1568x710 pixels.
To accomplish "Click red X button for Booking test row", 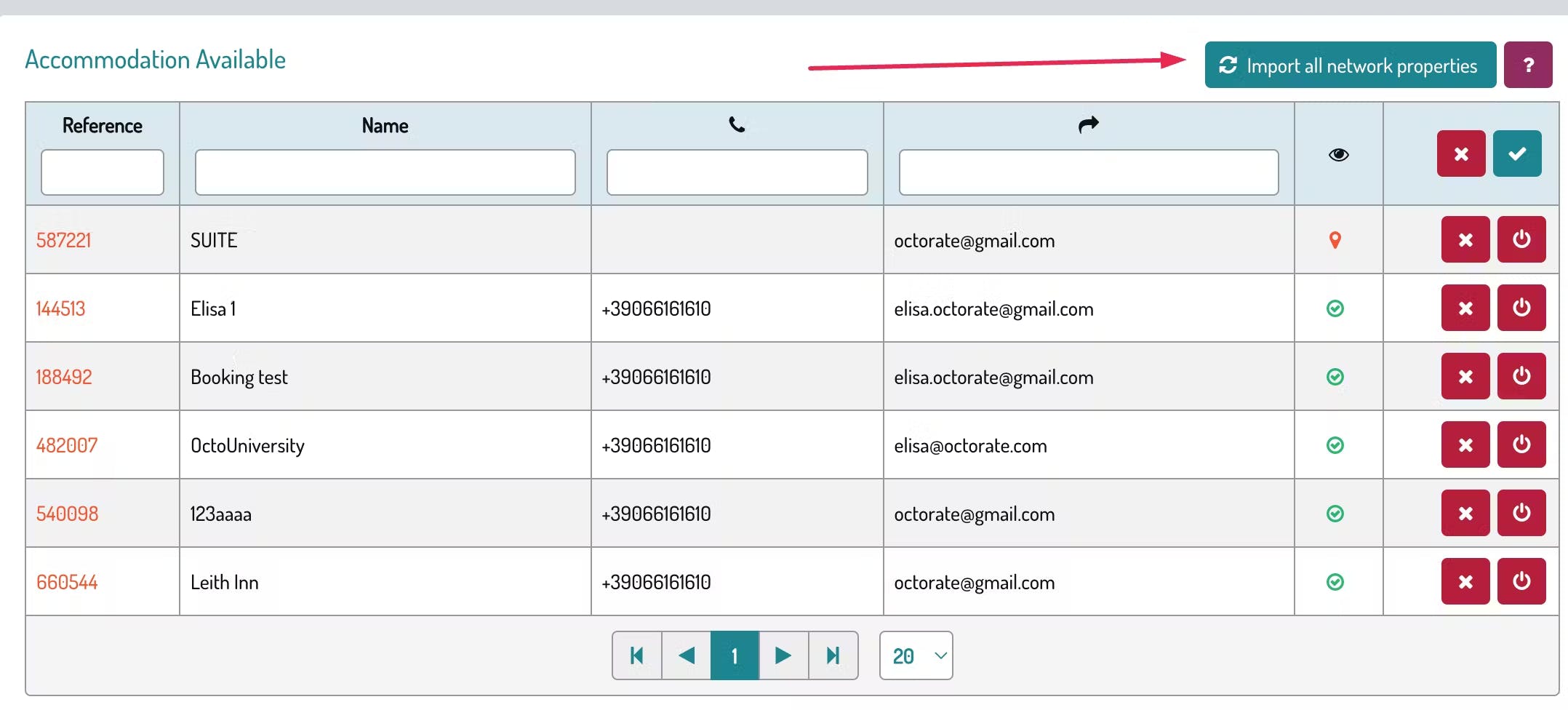I will coord(1465,376).
